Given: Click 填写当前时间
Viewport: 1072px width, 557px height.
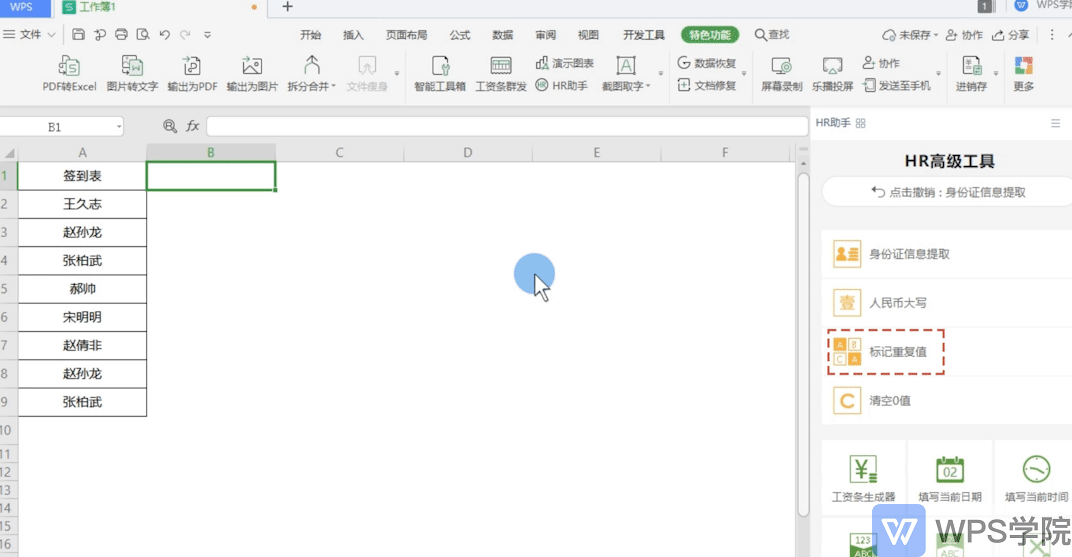Looking at the screenshot, I should pos(1036,478).
